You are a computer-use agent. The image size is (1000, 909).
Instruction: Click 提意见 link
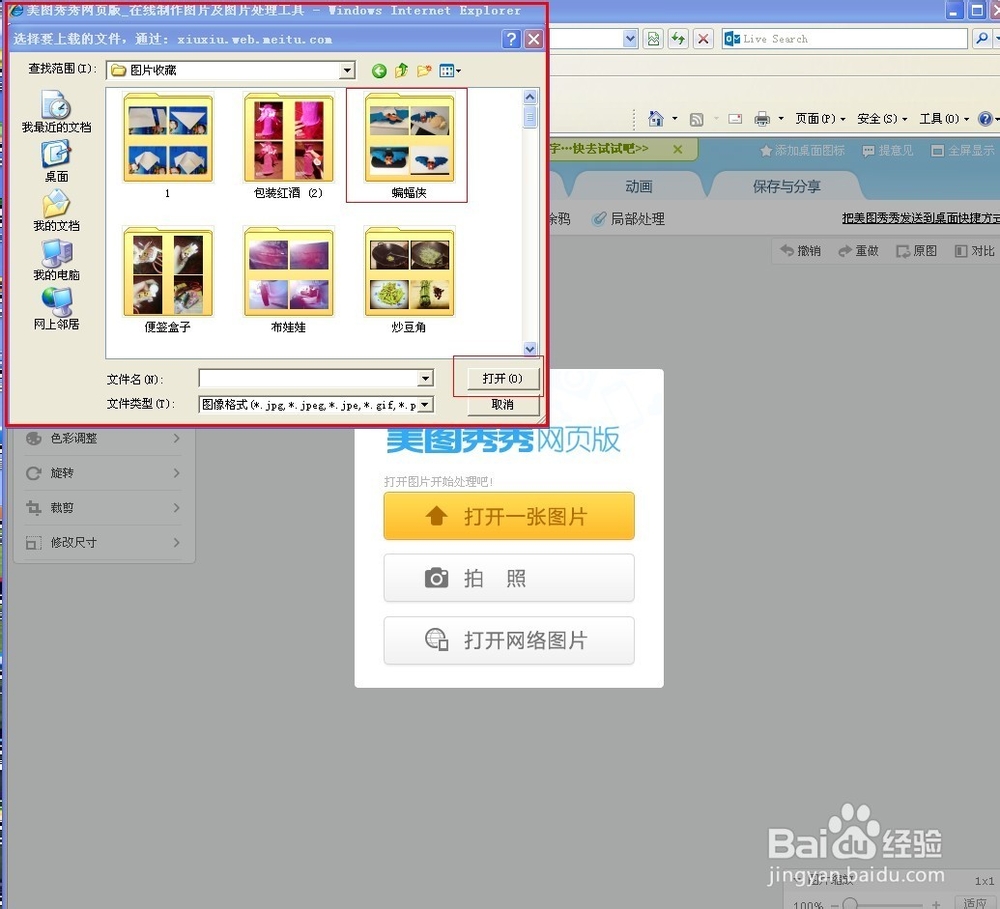[x=888, y=151]
